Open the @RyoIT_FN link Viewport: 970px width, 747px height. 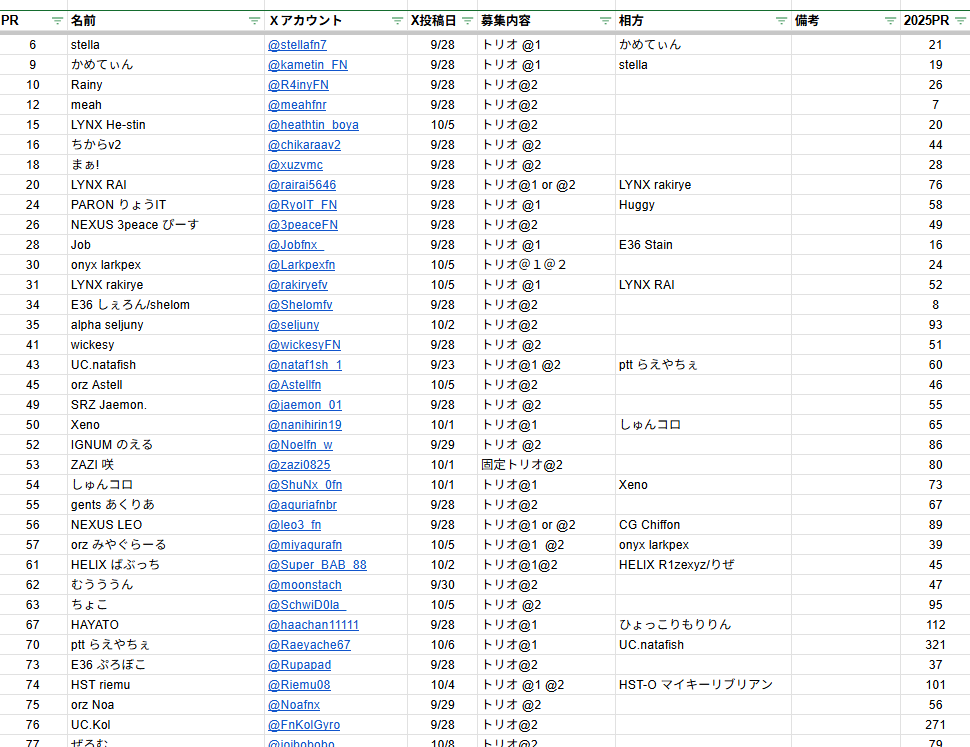[303, 205]
